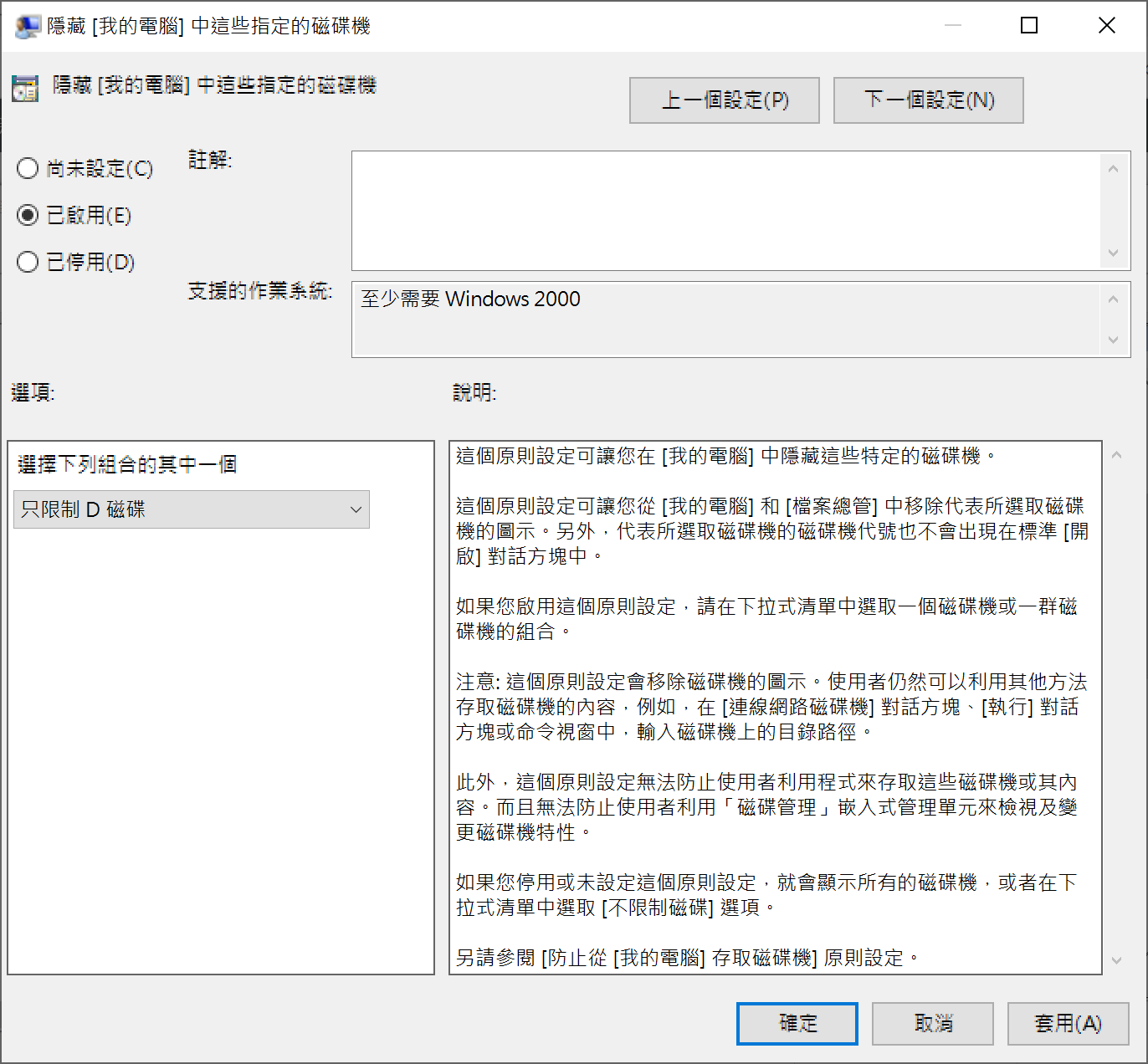Click the paragraph starting with 注意
This screenshot has width=1148, height=1064.
click(771, 707)
